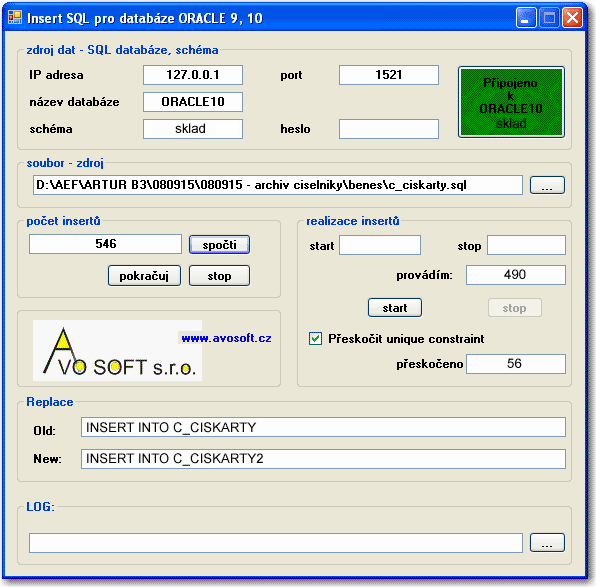
Task: Focus the IP adresa field 127.0.0.1
Action: [x=193, y=75]
